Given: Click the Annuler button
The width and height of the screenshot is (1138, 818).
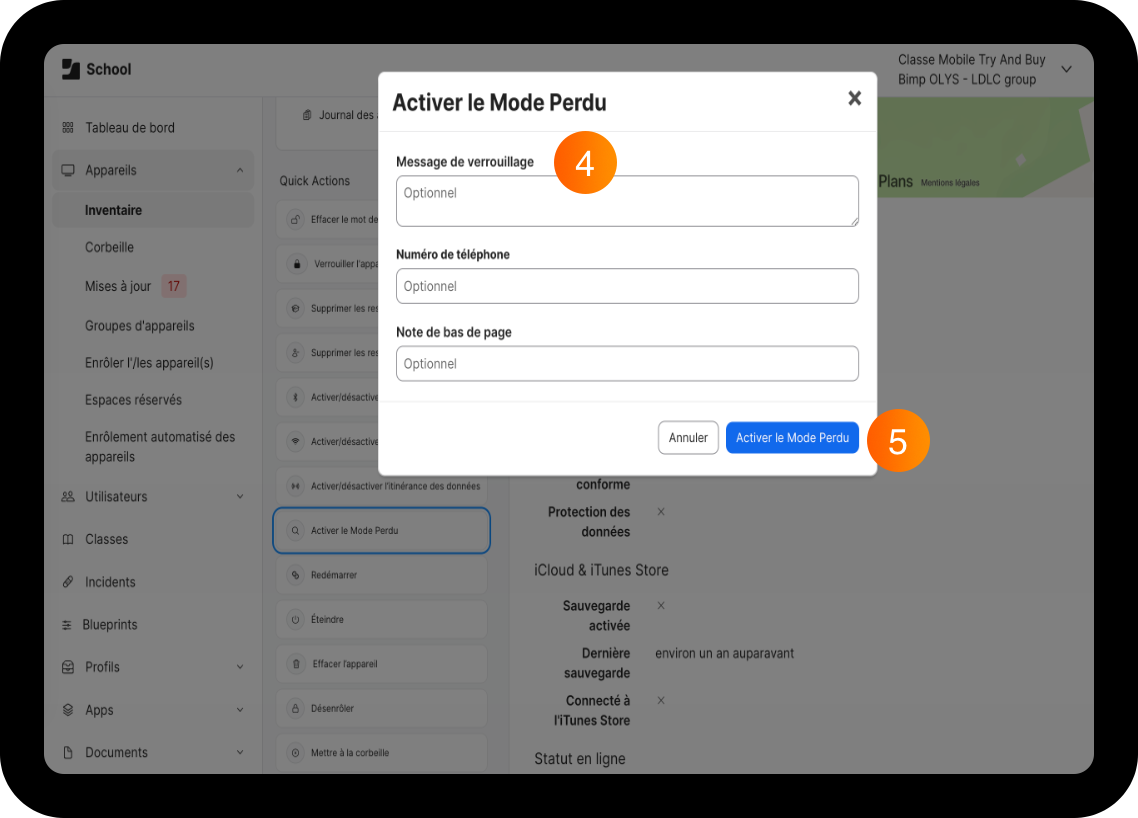Looking at the screenshot, I should [688, 438].
